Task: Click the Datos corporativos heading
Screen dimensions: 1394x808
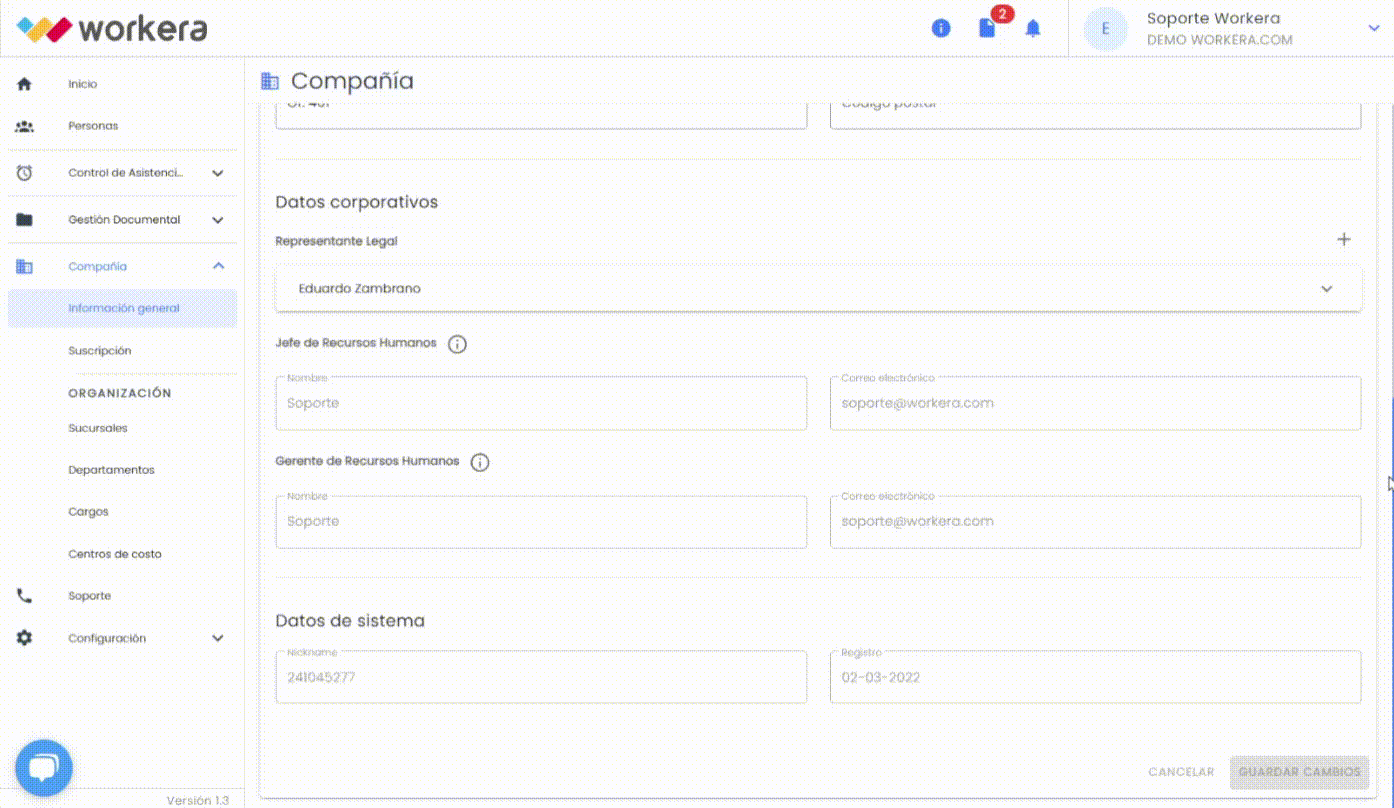Action: click(357, 202)
